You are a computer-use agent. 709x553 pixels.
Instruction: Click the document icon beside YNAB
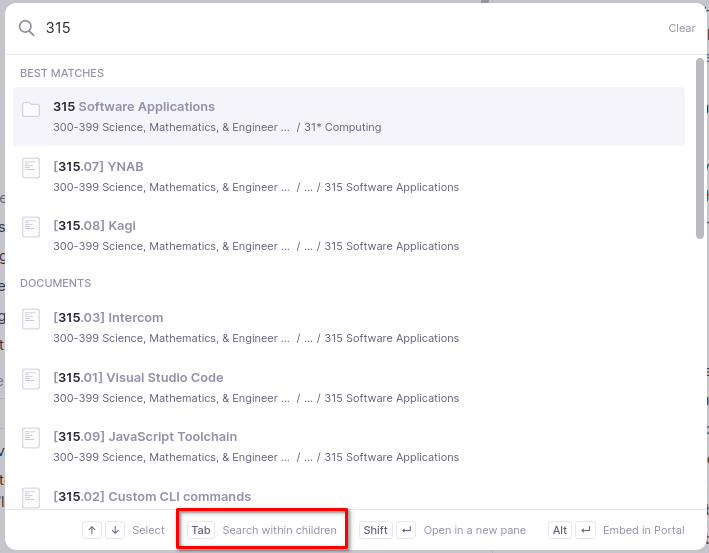pyautogui.click(x=31, y=168)
